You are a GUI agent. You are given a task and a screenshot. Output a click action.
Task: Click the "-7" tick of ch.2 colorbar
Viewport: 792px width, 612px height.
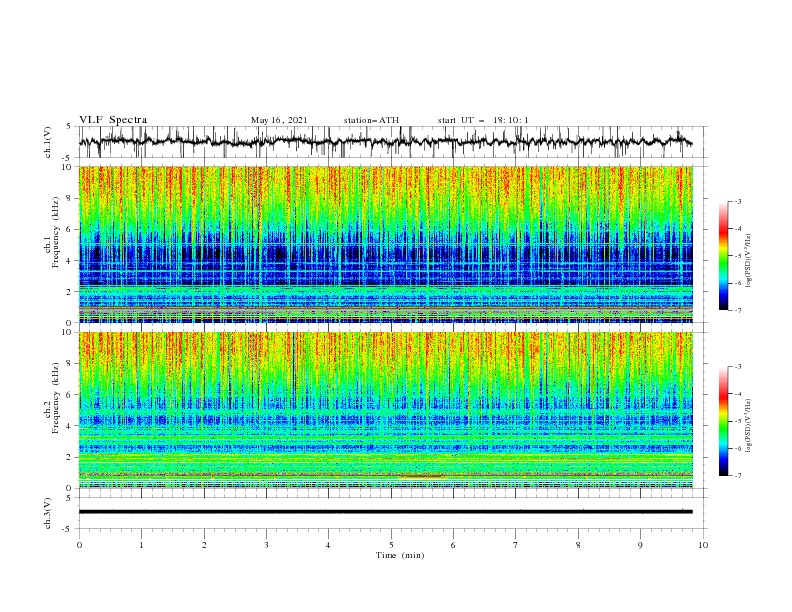click(737, 476)
